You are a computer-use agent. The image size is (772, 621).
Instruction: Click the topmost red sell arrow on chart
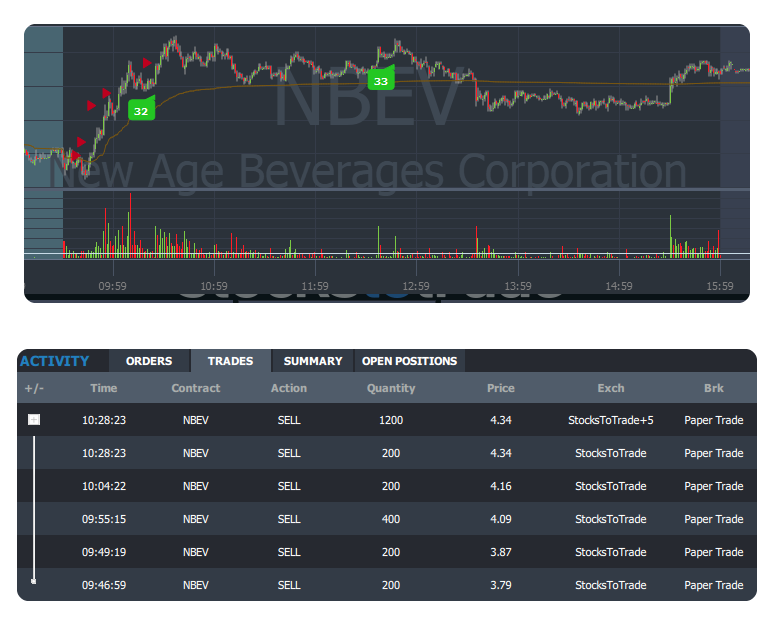pos(148,63)
